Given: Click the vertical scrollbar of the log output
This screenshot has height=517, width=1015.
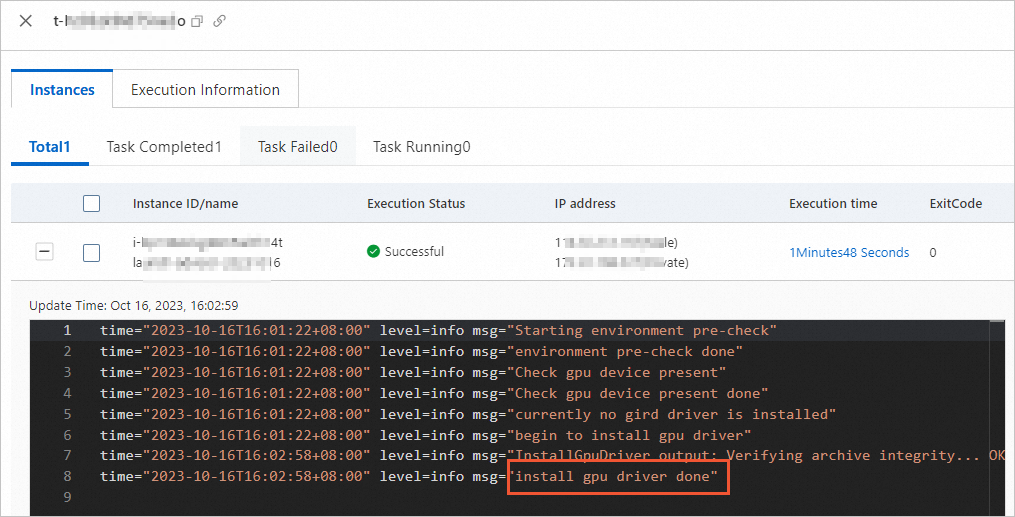Looking at the screenshot, I should click(x=996, y=417).
